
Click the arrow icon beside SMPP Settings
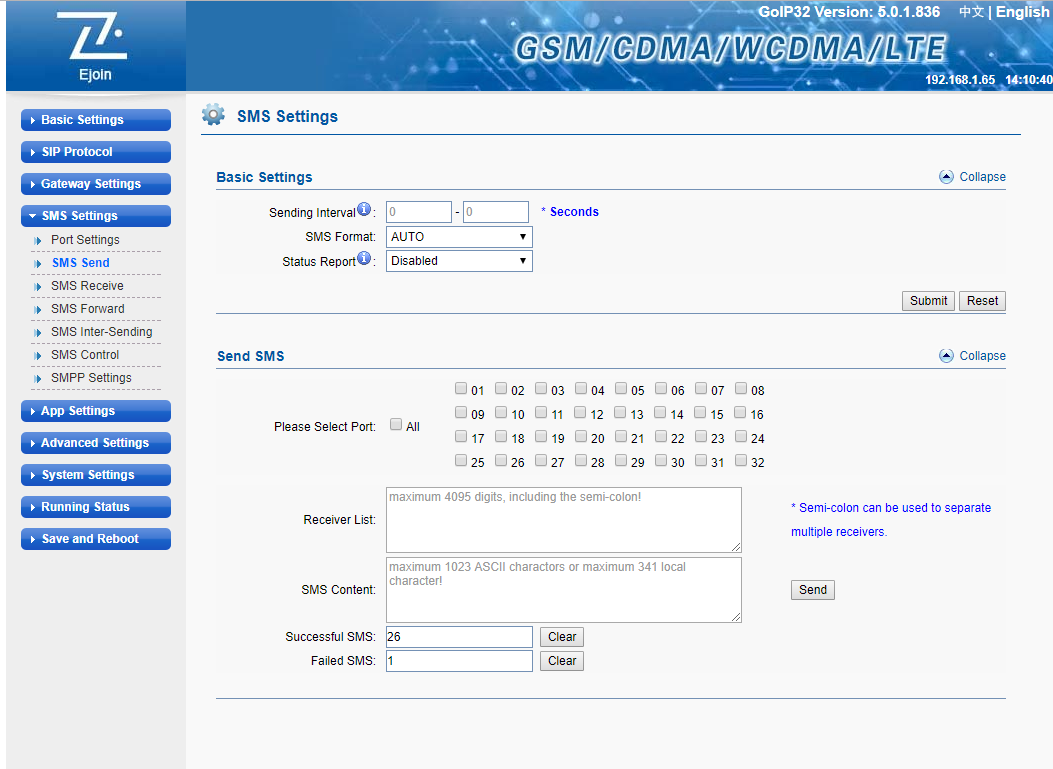click(38, 379)
